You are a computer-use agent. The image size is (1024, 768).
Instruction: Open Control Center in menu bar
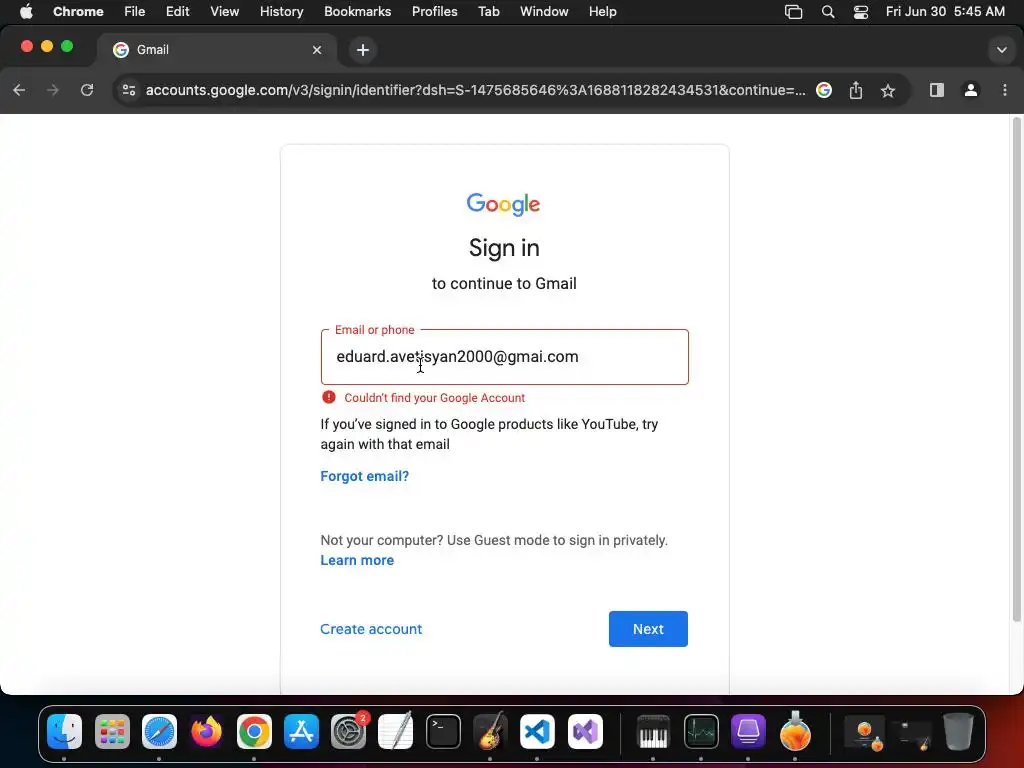point(861,11)
